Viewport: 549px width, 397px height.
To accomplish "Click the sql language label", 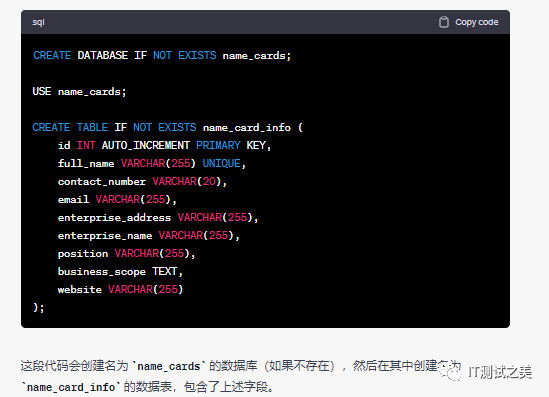I will pyautogui.click(x=38, y=22).
